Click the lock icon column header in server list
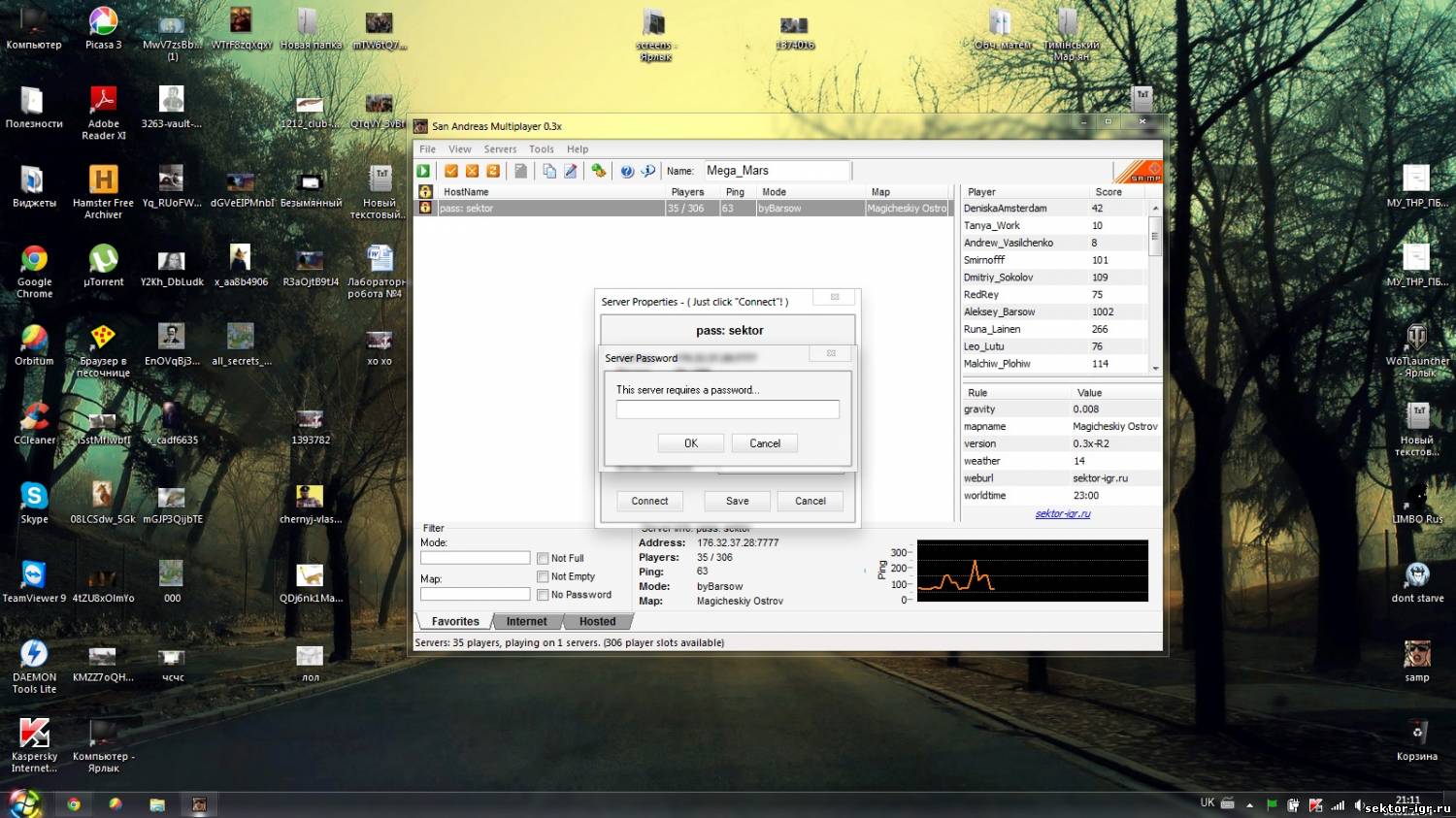 tap(425, 192)
